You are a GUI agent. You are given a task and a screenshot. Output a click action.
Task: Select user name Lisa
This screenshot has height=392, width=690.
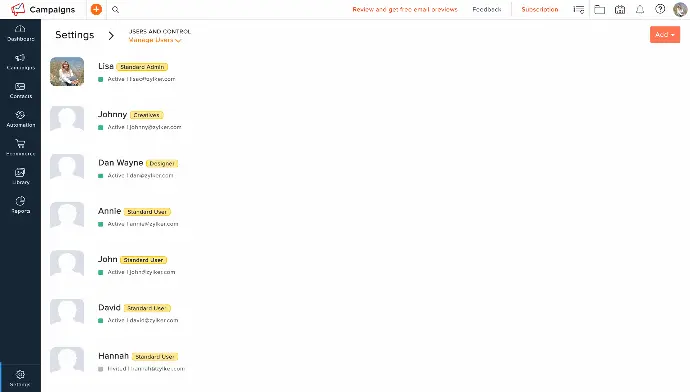click(x=106, y=66)
